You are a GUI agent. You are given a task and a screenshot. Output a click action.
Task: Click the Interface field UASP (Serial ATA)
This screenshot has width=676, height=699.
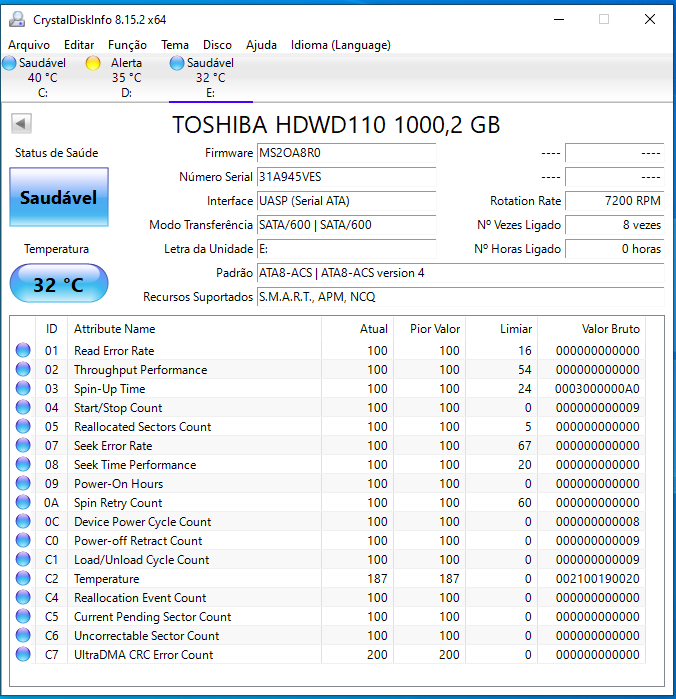[346, 201]
